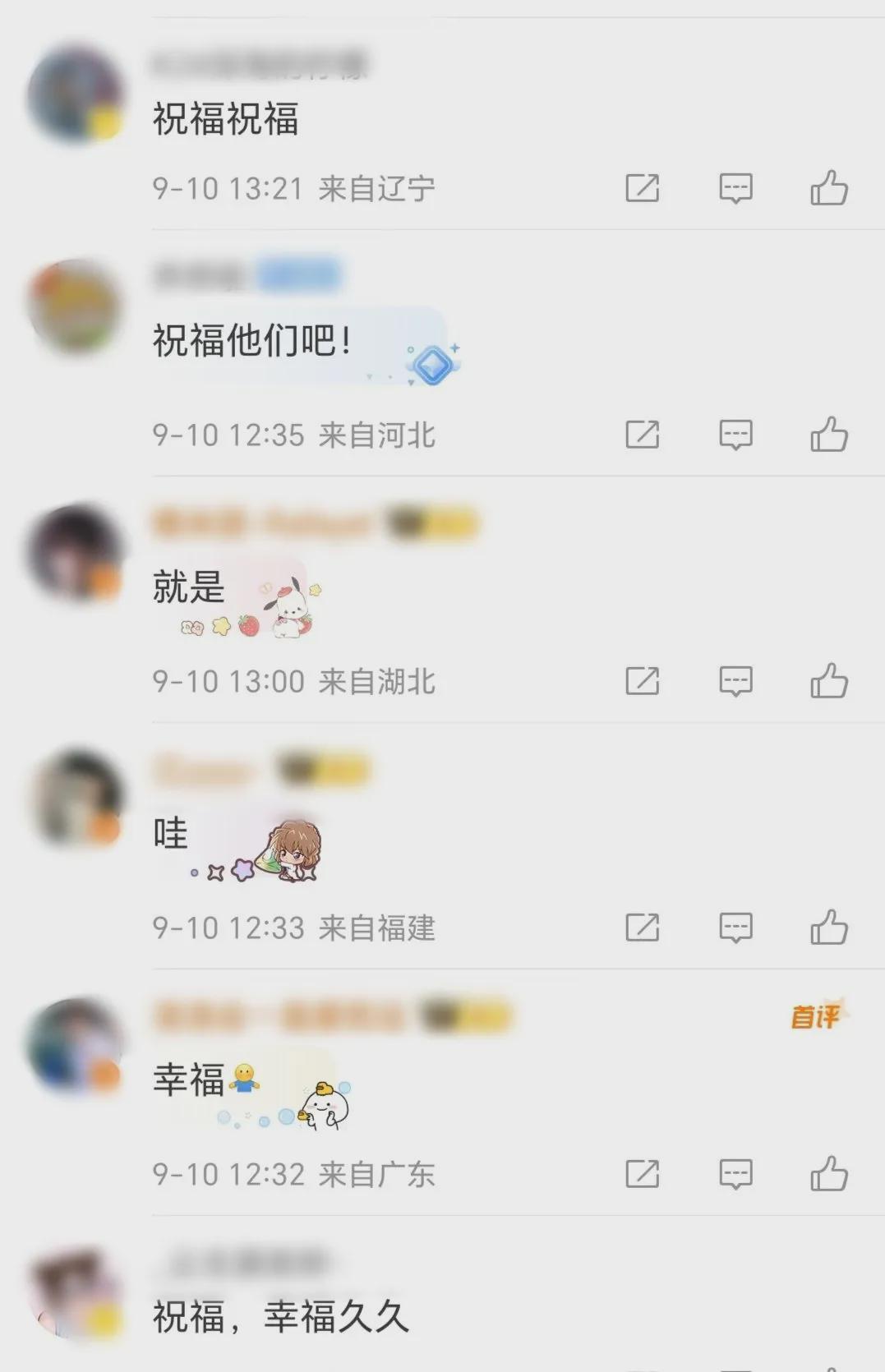Viewport: 885px width, 1372px height.
Task: Repost the 祝福他们吧! comment
Action: 642,435
